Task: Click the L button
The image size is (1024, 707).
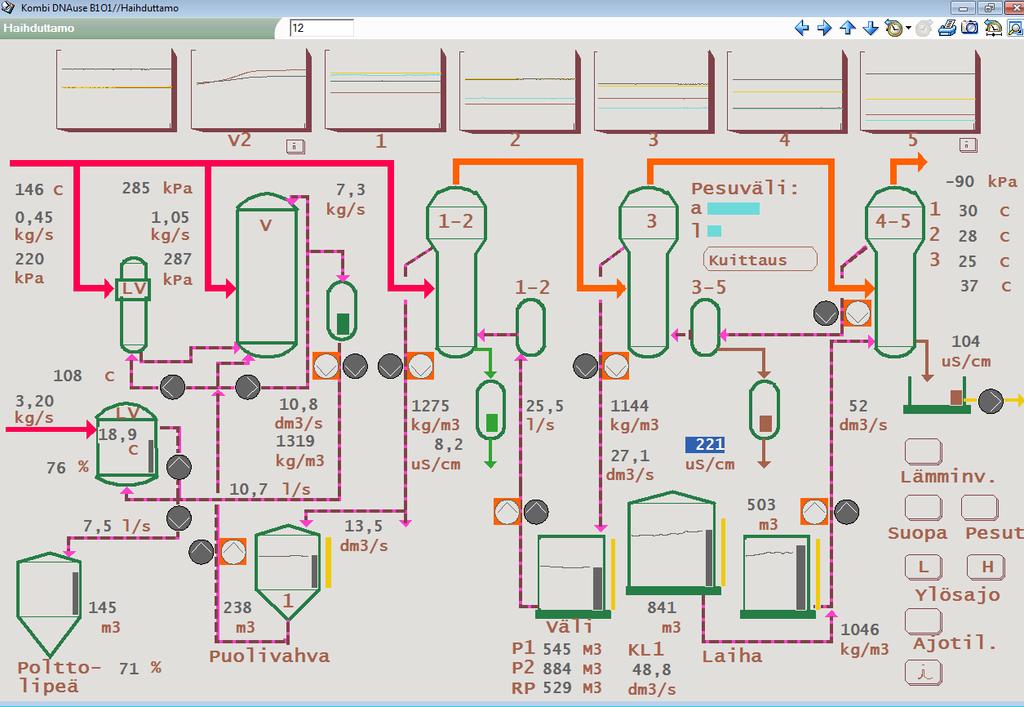Action: [923, 567]
